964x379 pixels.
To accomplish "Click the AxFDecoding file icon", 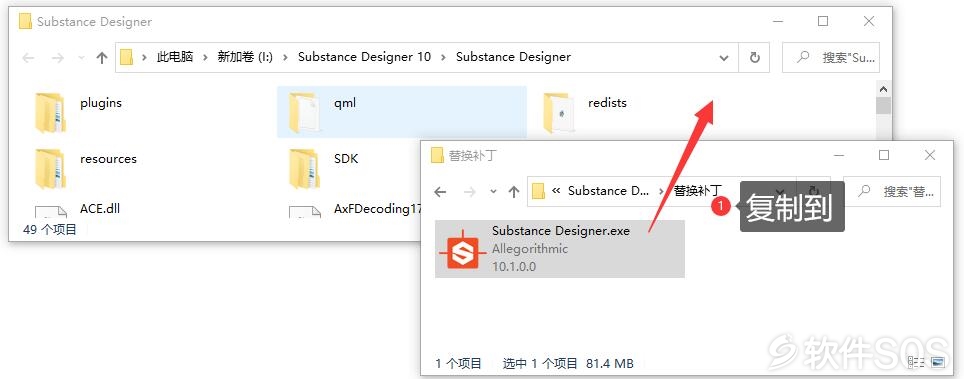I will point(305,212).
